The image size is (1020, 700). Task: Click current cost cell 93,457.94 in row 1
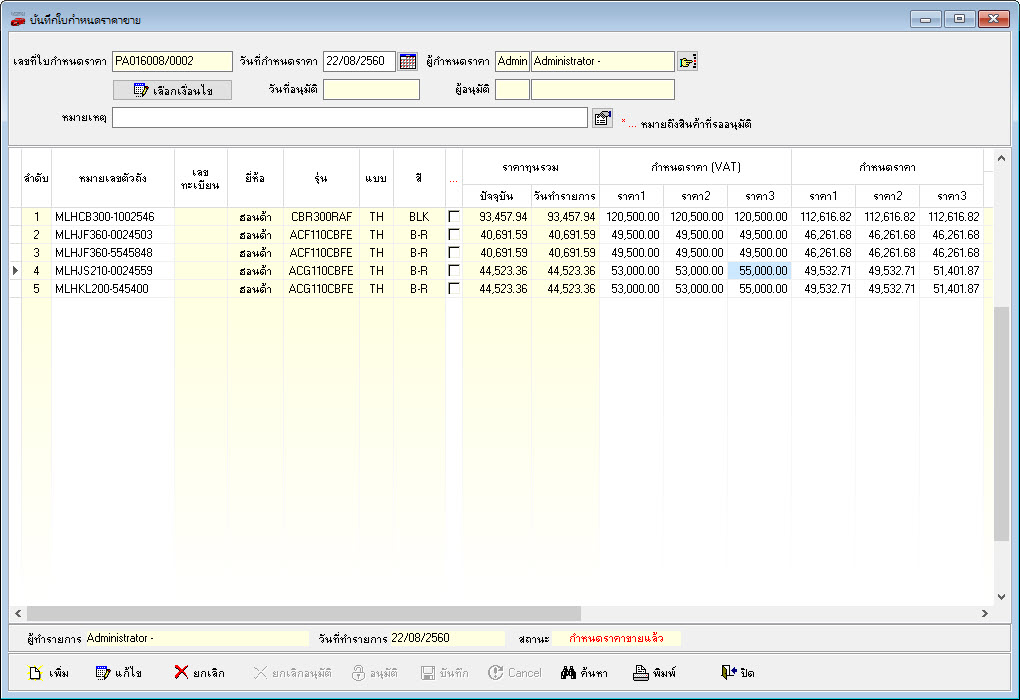click(x=497, y=217)
